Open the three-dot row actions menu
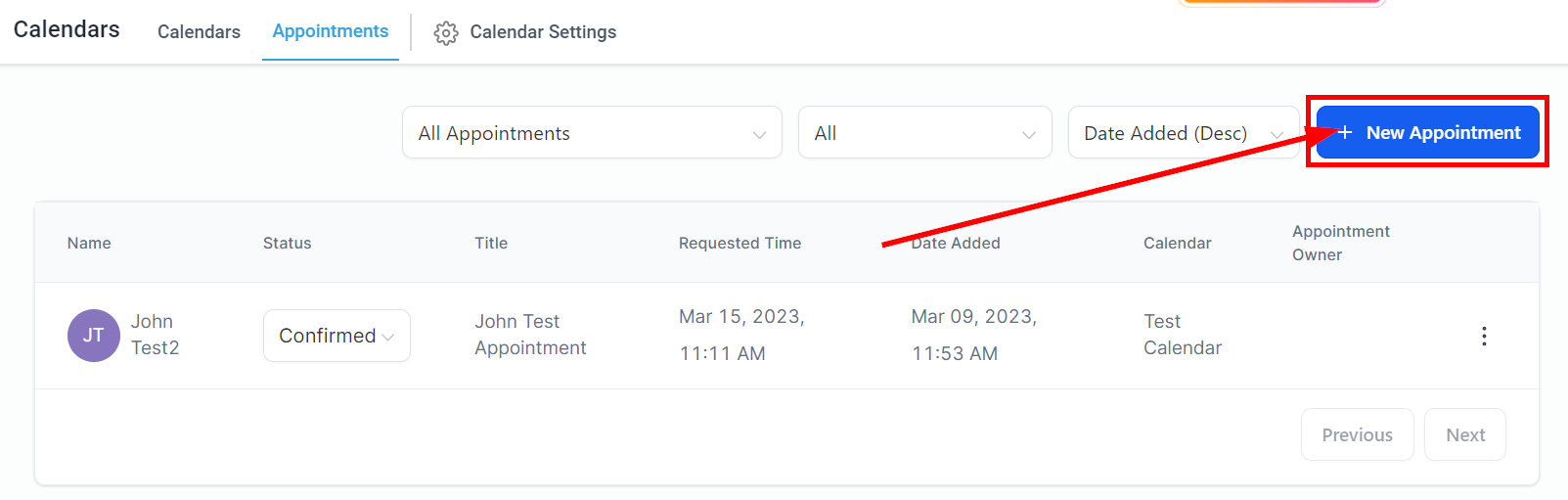This screenshot has width=1568, height=500. point(1484,336)
